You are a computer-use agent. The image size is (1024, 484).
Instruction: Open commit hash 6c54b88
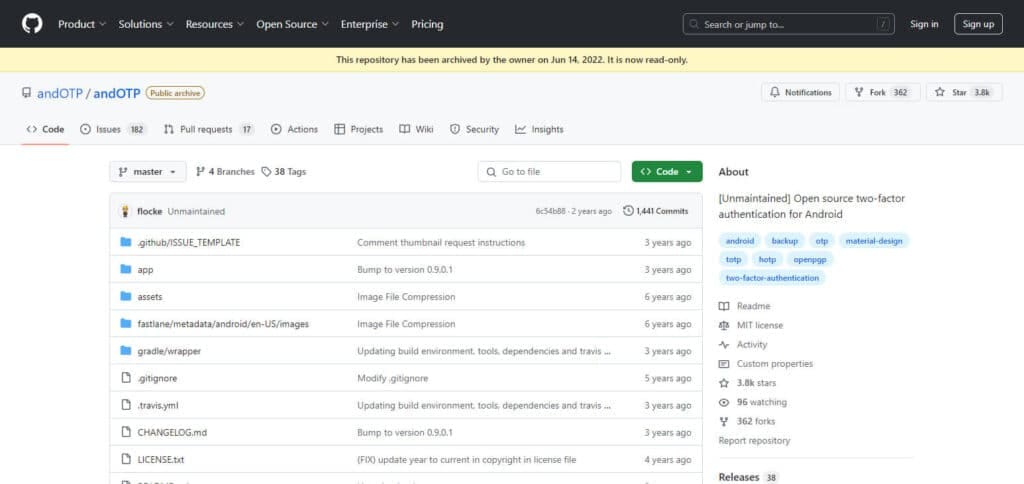(550, 212)
